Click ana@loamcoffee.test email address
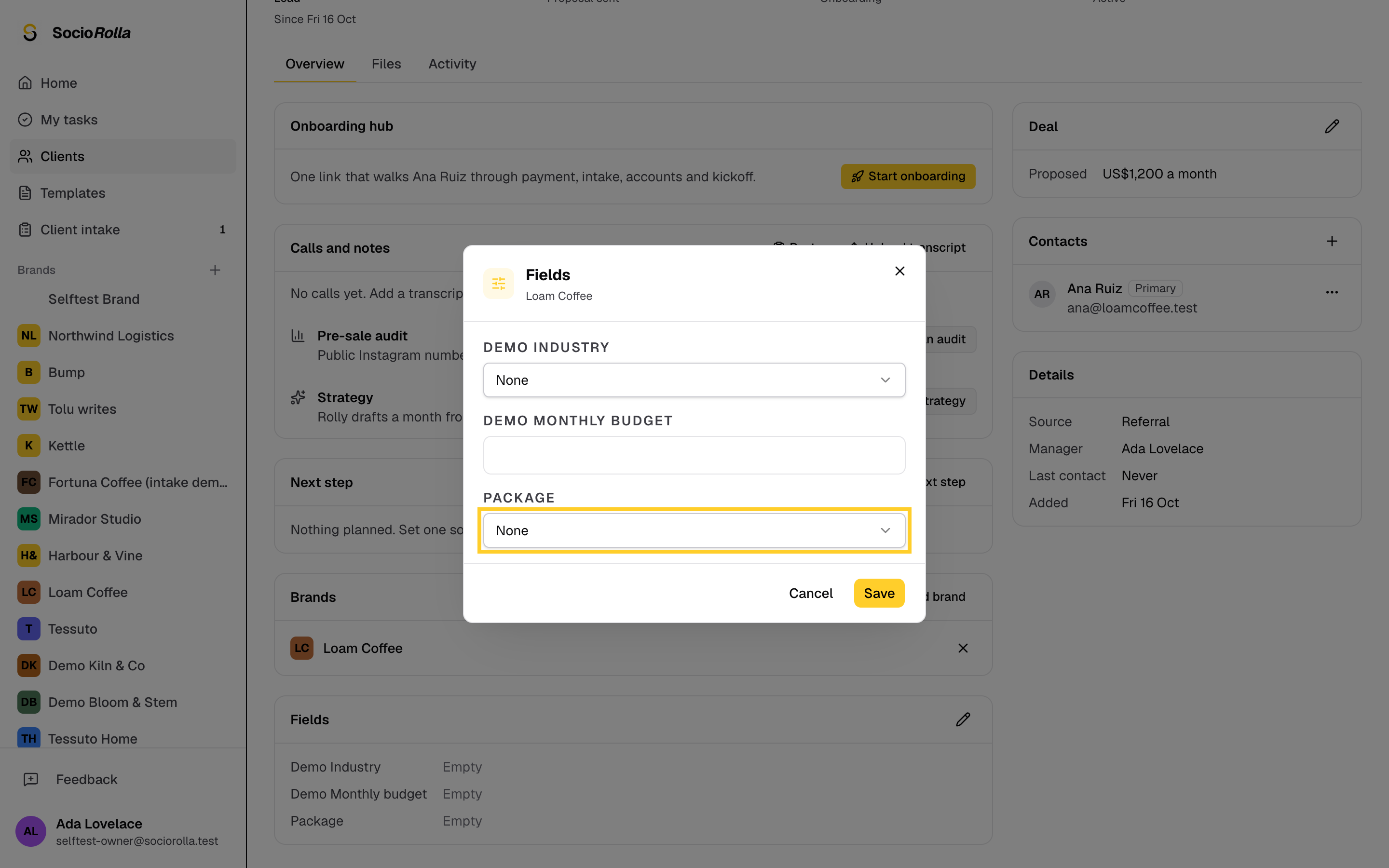This screenshot has width=1389, height=868. (x=1132, y=308)
